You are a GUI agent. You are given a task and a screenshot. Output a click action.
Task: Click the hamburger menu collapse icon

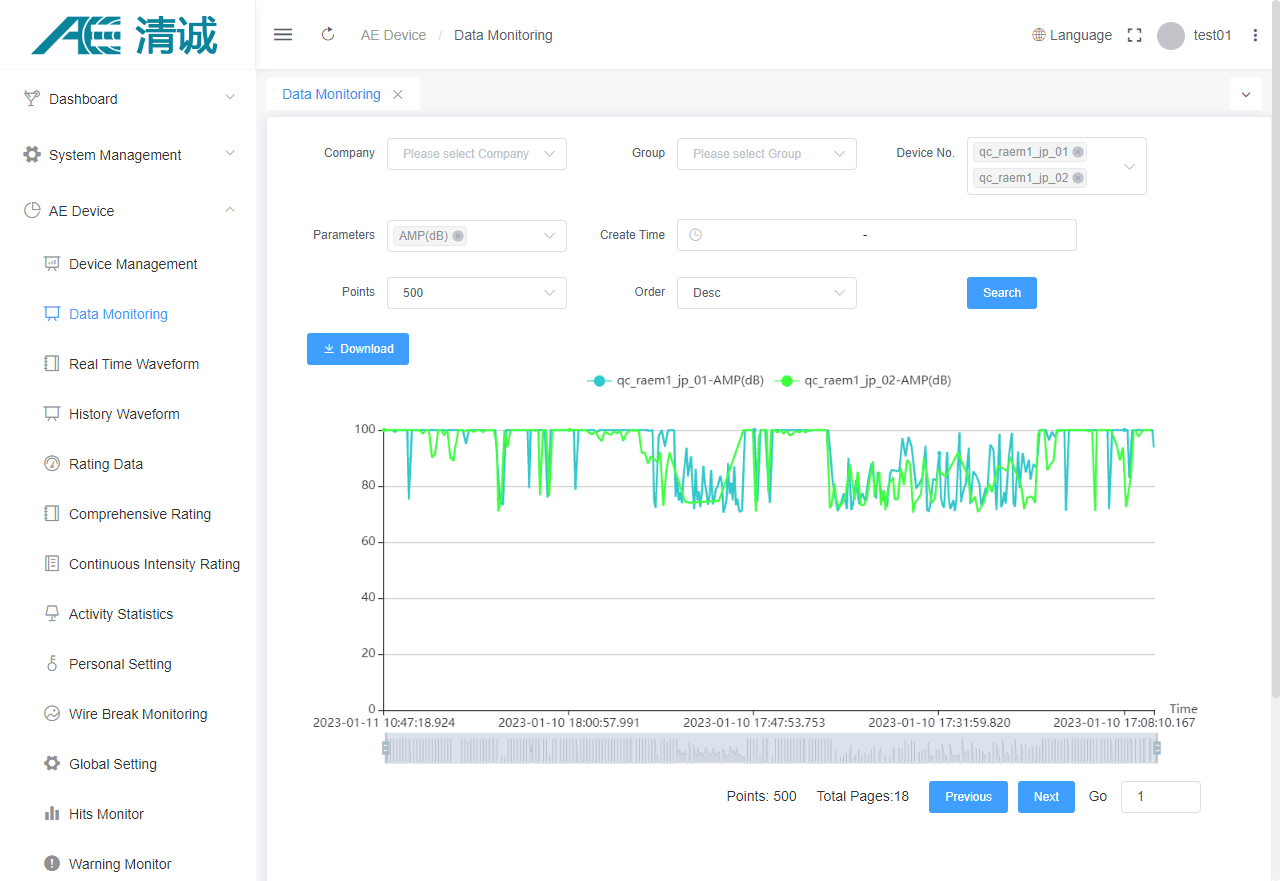283,35
